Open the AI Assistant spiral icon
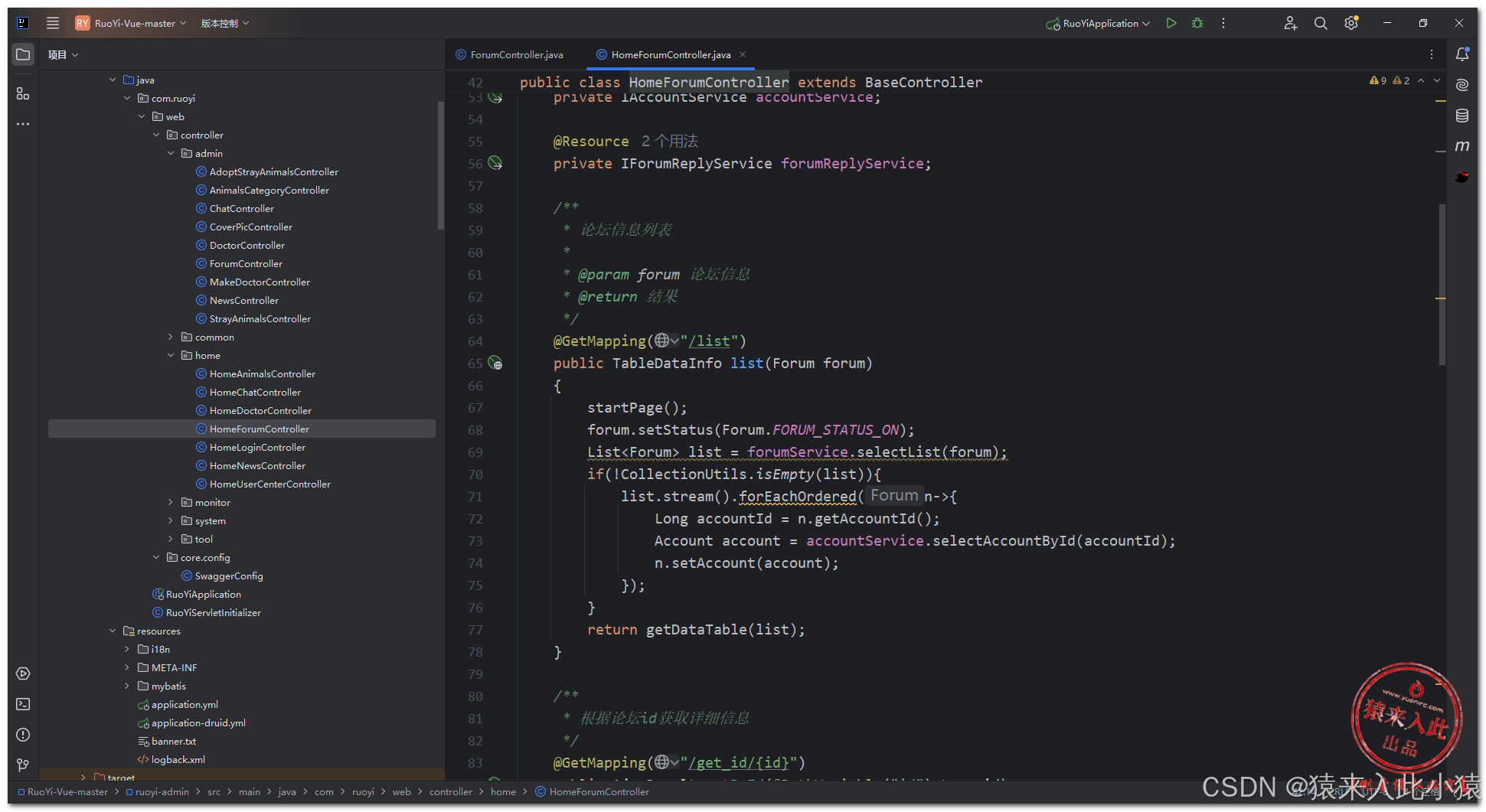This screenshot has width=1486, height=812. pos(1462,85)
